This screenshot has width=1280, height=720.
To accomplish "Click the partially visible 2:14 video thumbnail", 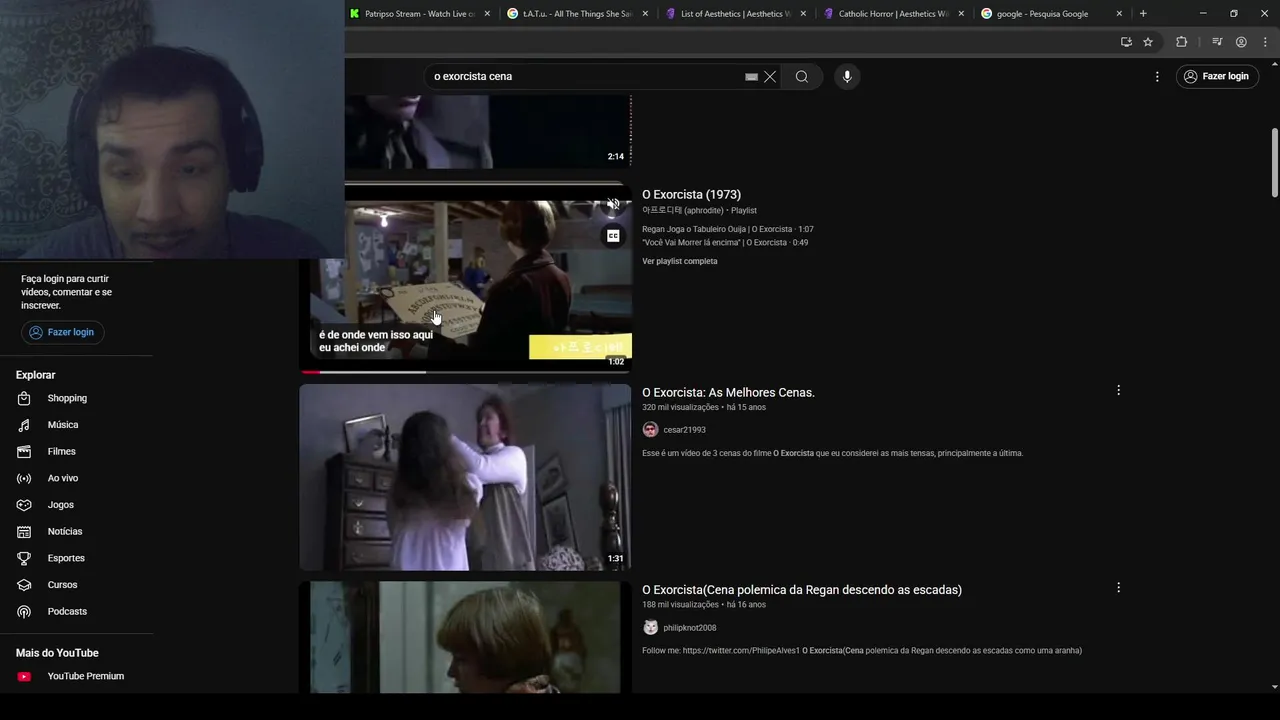I will tap(488, 131).
